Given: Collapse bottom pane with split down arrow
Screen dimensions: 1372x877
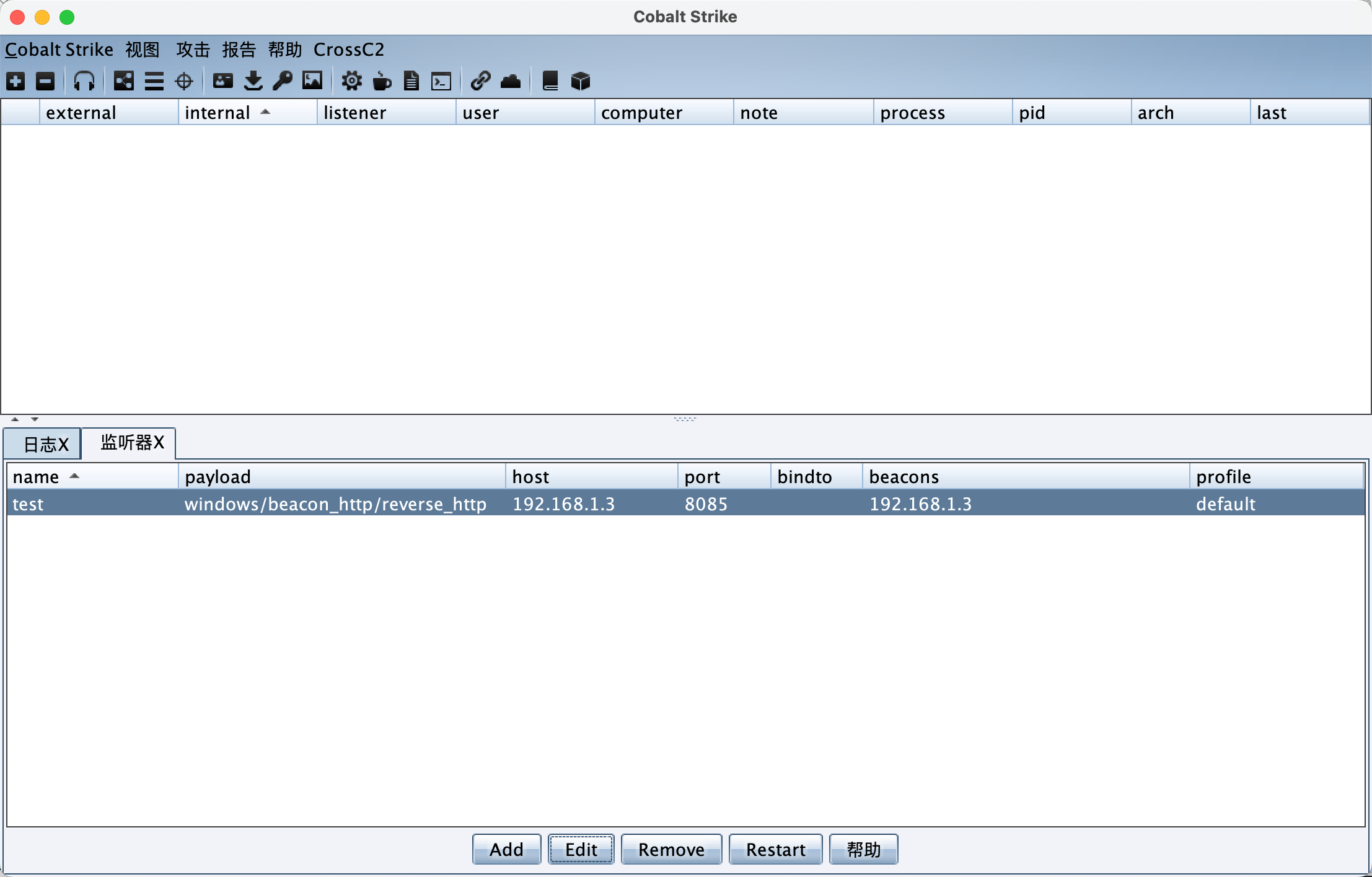Looking at the screenshot, I should click(35, 419).
